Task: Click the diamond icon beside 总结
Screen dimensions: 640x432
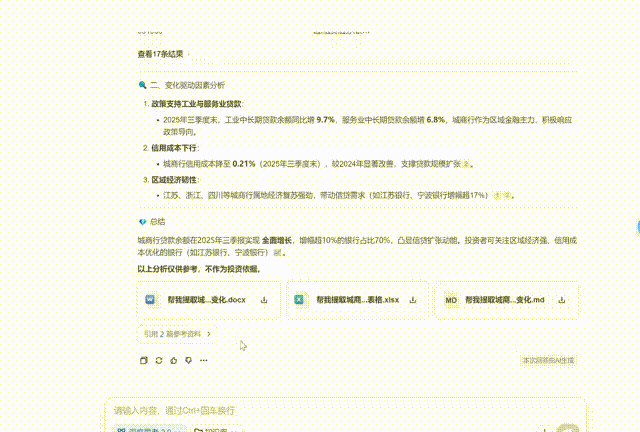Action: point(142,222)
